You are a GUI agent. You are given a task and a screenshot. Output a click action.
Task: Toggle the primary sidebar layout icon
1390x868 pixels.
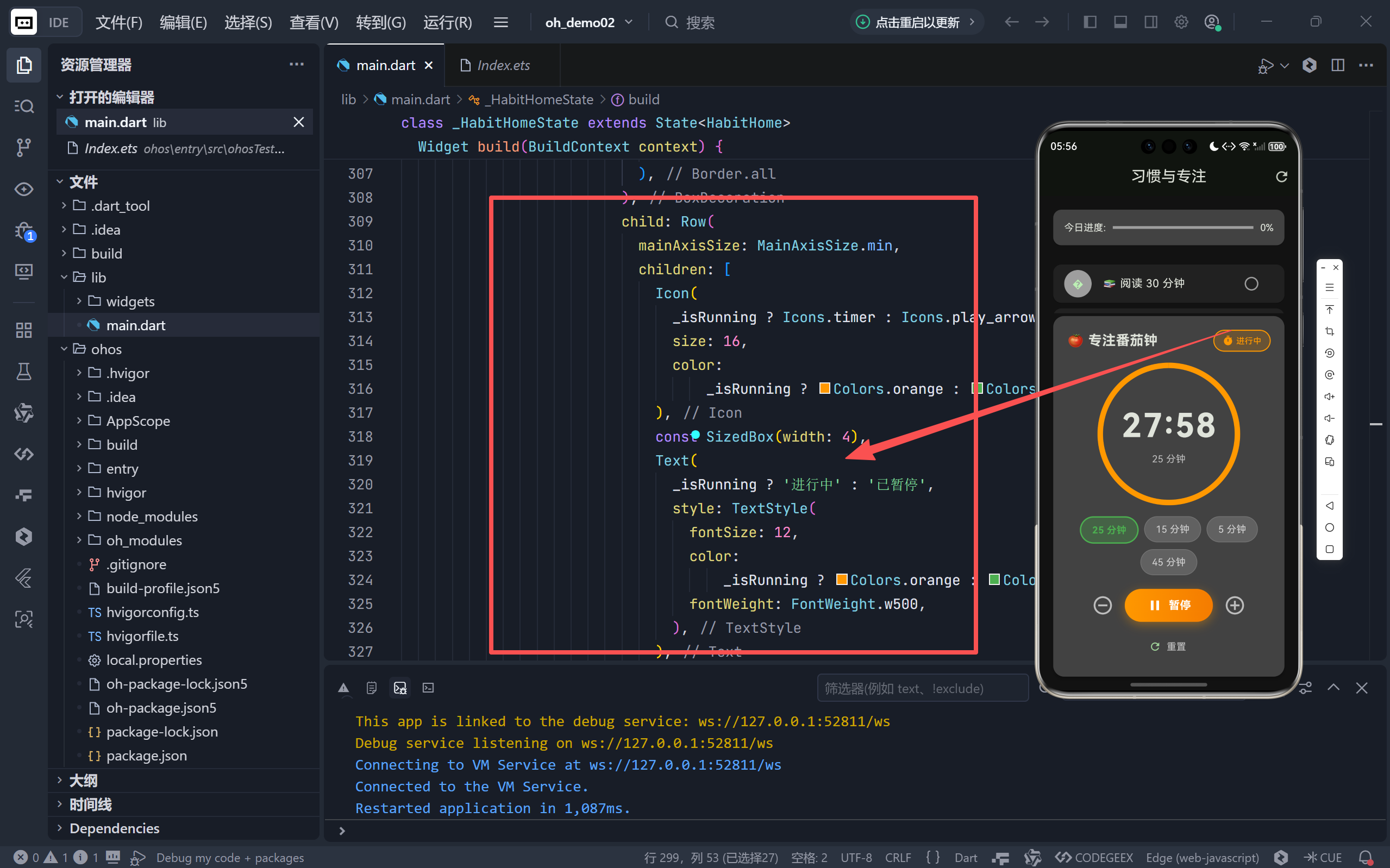point(1090,22)
